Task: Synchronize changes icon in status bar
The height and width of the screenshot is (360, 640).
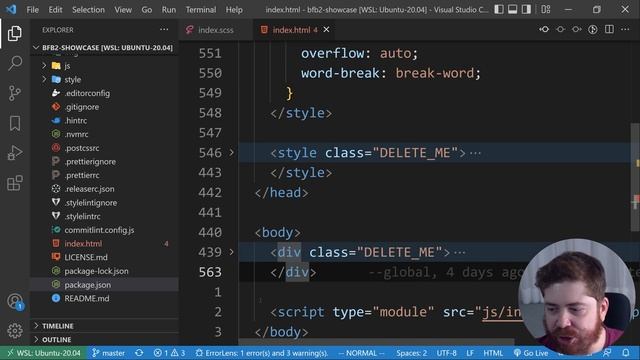Action: click(x=139, y=353)
